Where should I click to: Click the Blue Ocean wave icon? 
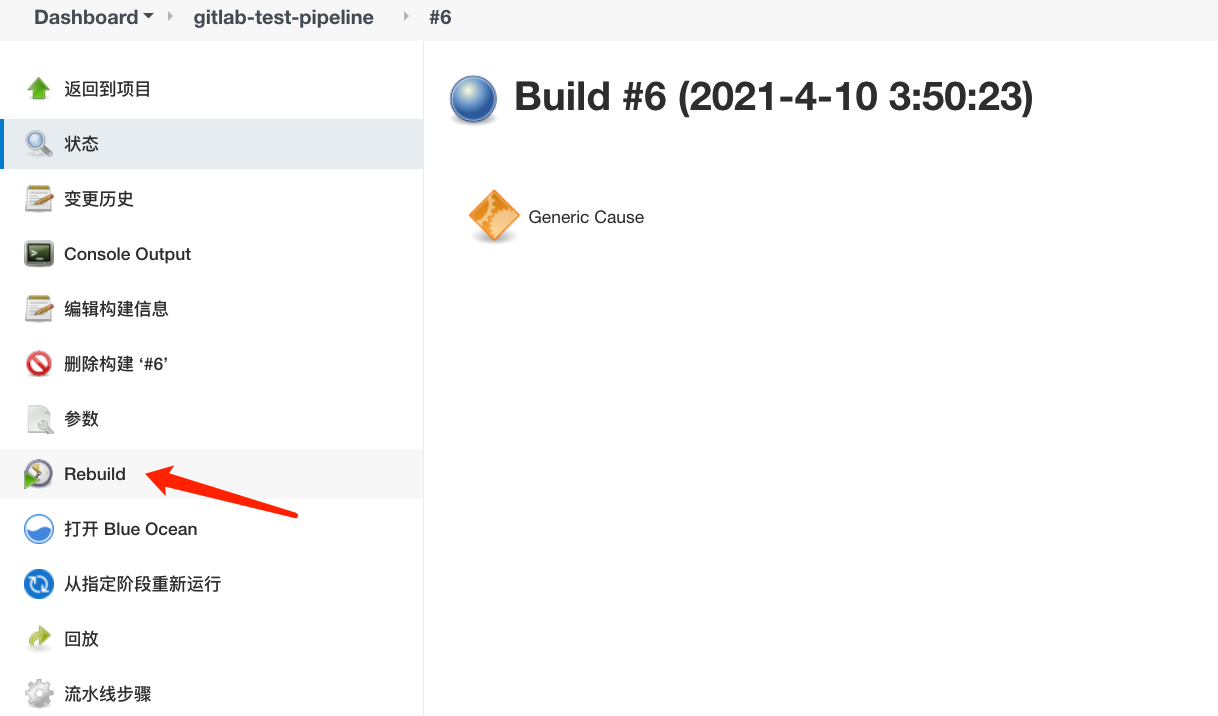pos(39,529)
